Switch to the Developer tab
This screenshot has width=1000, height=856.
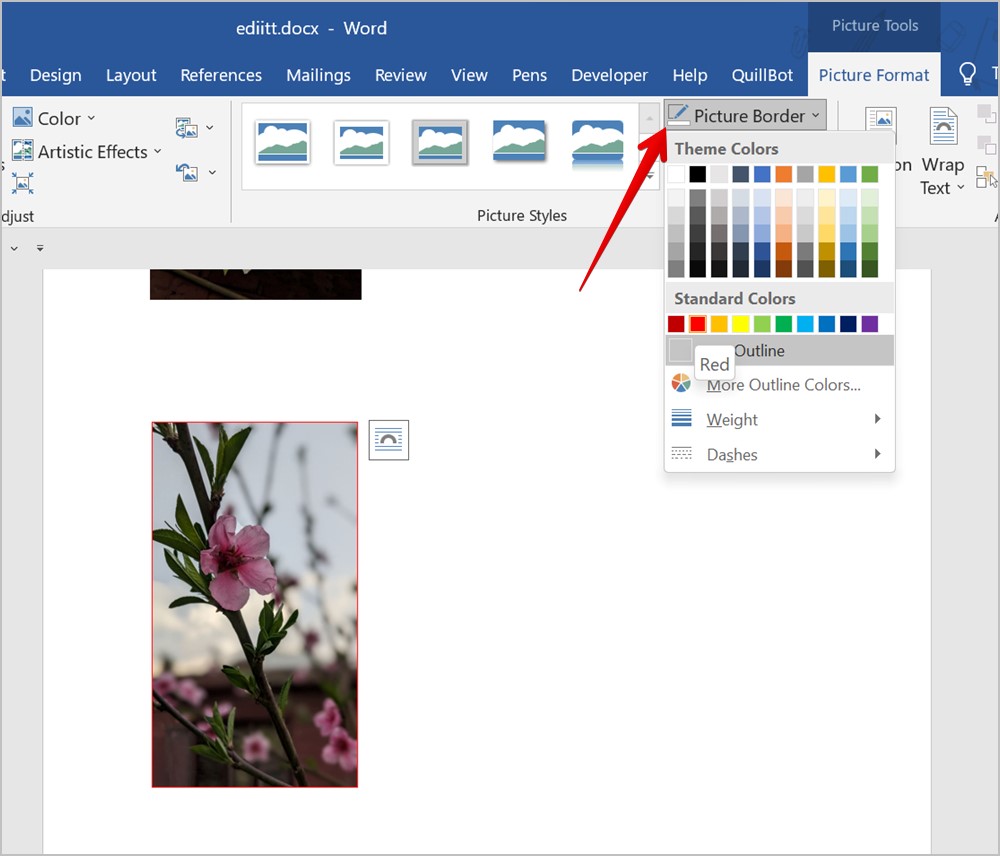coord(609,75)
